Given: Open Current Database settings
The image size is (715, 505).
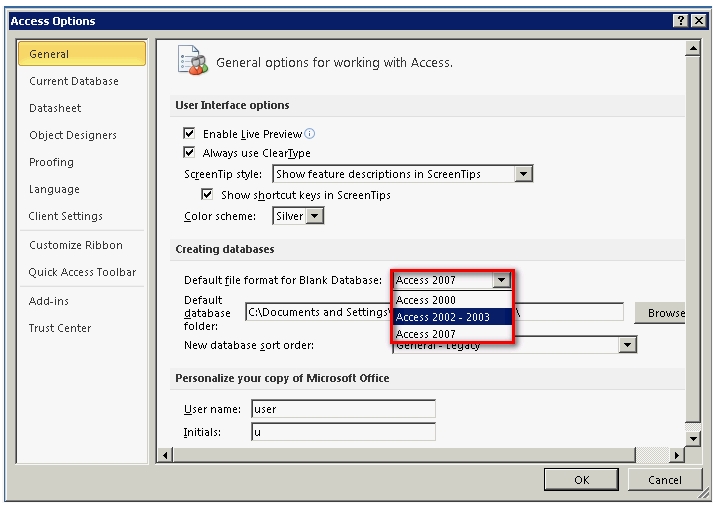Looking at the screenshot, I should point(82,81).
